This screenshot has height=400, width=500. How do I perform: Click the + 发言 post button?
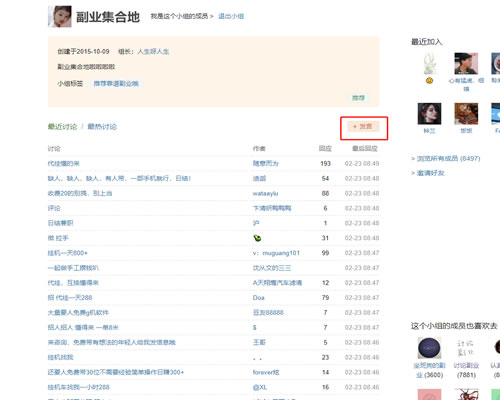tap(363, 126)
